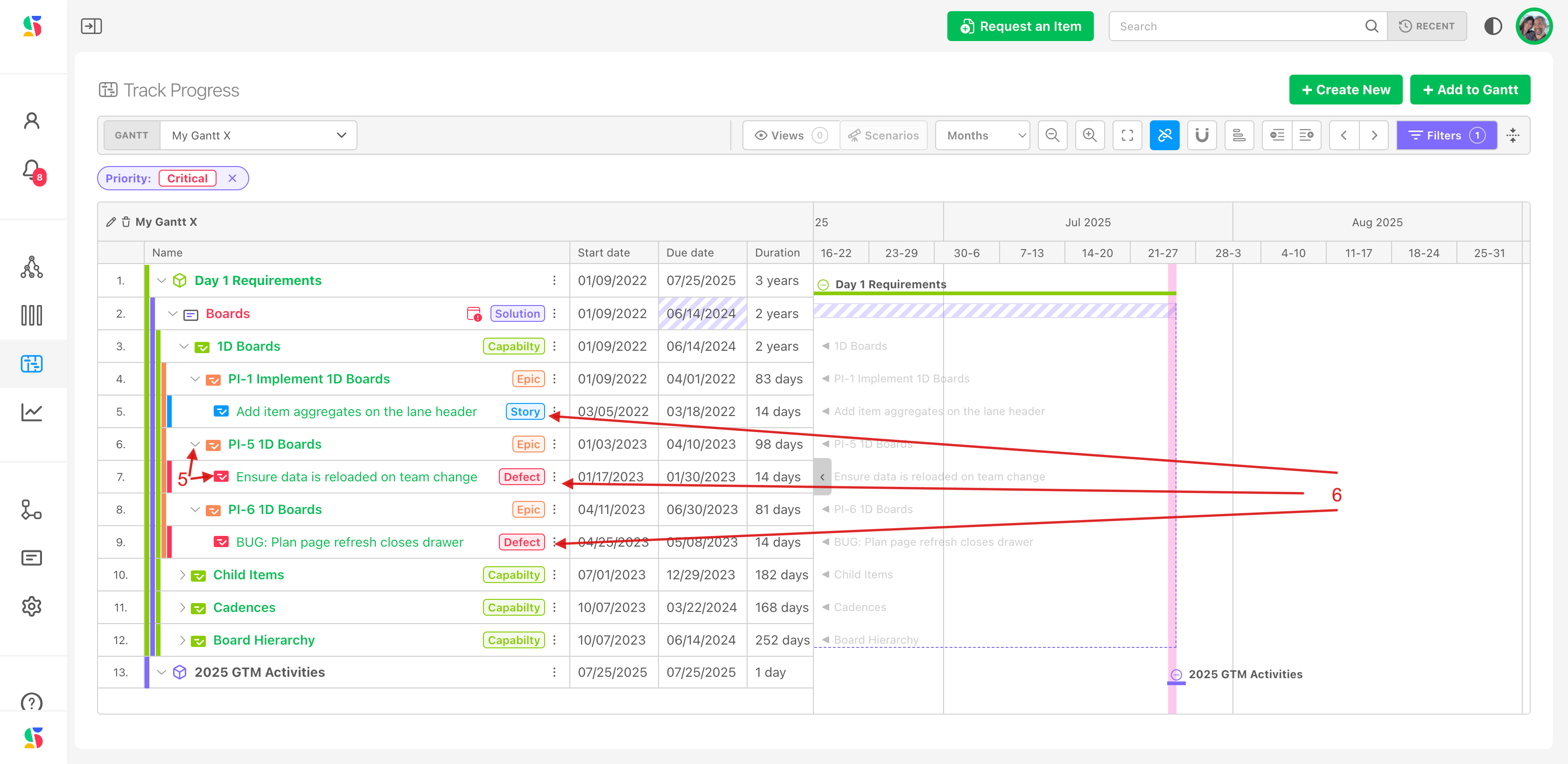This screenshot has height=764, width=1568.
Task: Click the Request an Item button
Action: (1020, 26)
